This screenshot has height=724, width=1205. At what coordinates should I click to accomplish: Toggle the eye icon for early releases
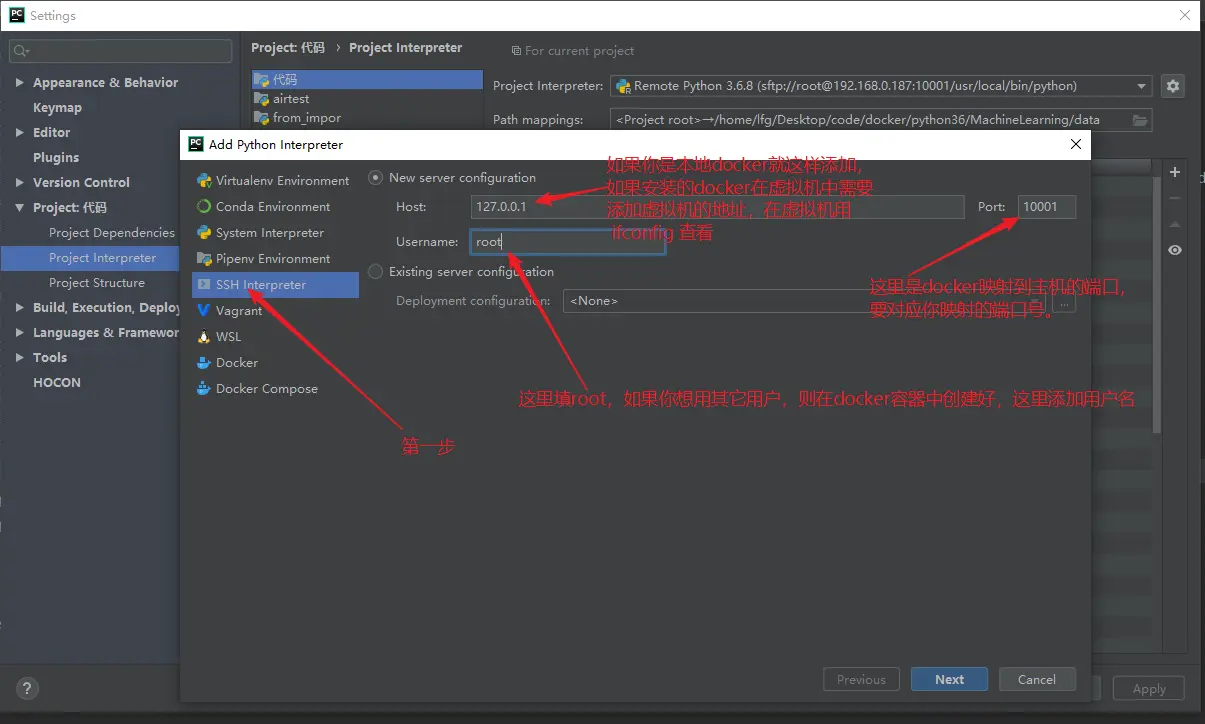(1175, 250)
